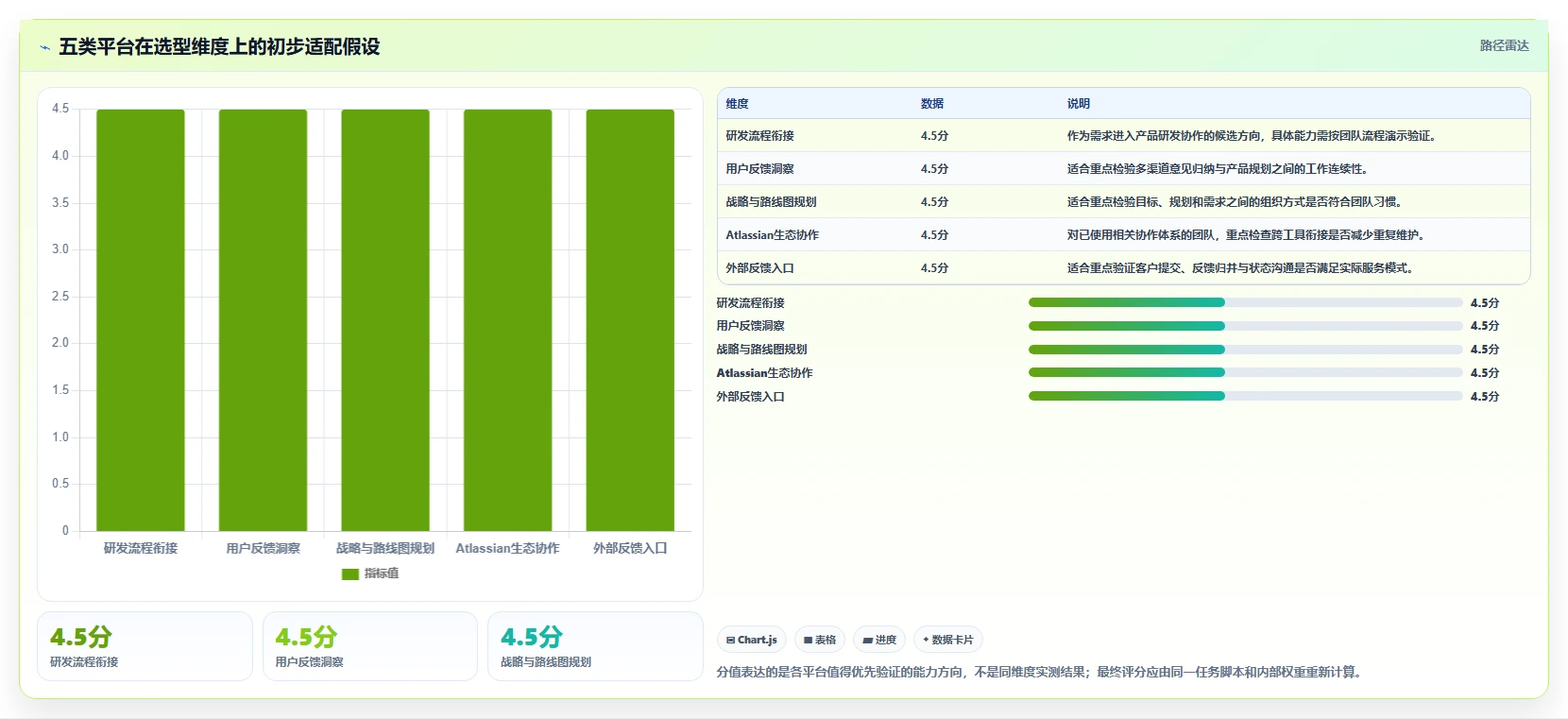Screen dimensions: 1568x719
Task: Select the 研发流程衔接 bar in the chart
Action: [141, 320]
